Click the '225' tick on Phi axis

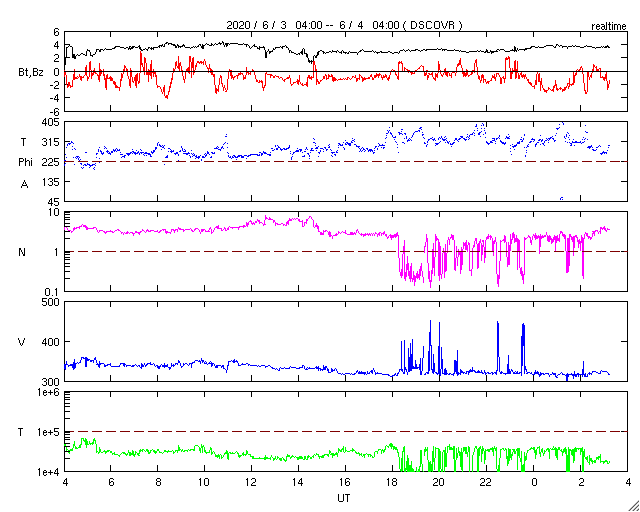click(51, 163)
